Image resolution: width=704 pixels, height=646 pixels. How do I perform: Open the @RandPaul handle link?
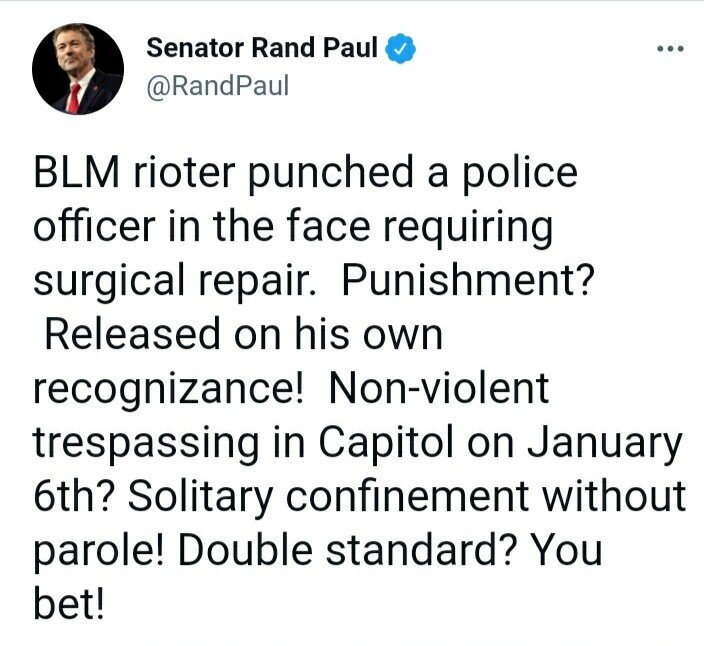tap(218, 86)
